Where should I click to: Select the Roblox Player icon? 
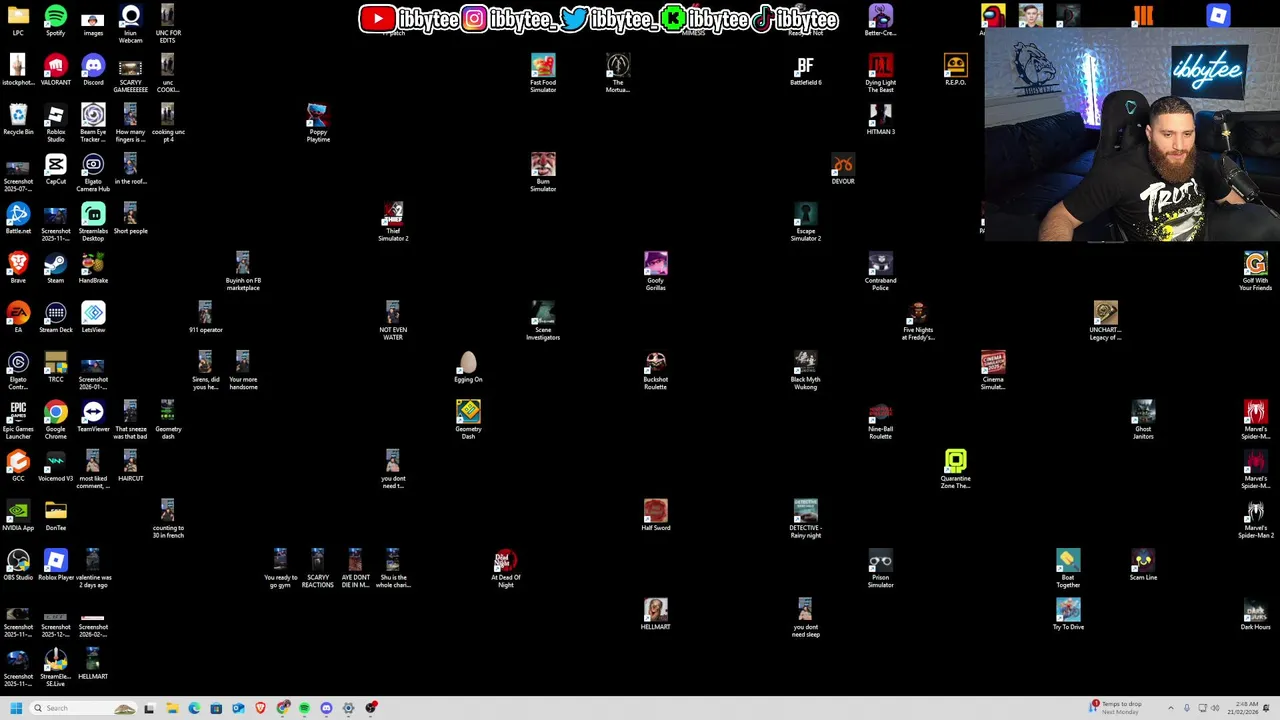click(55, 565)
